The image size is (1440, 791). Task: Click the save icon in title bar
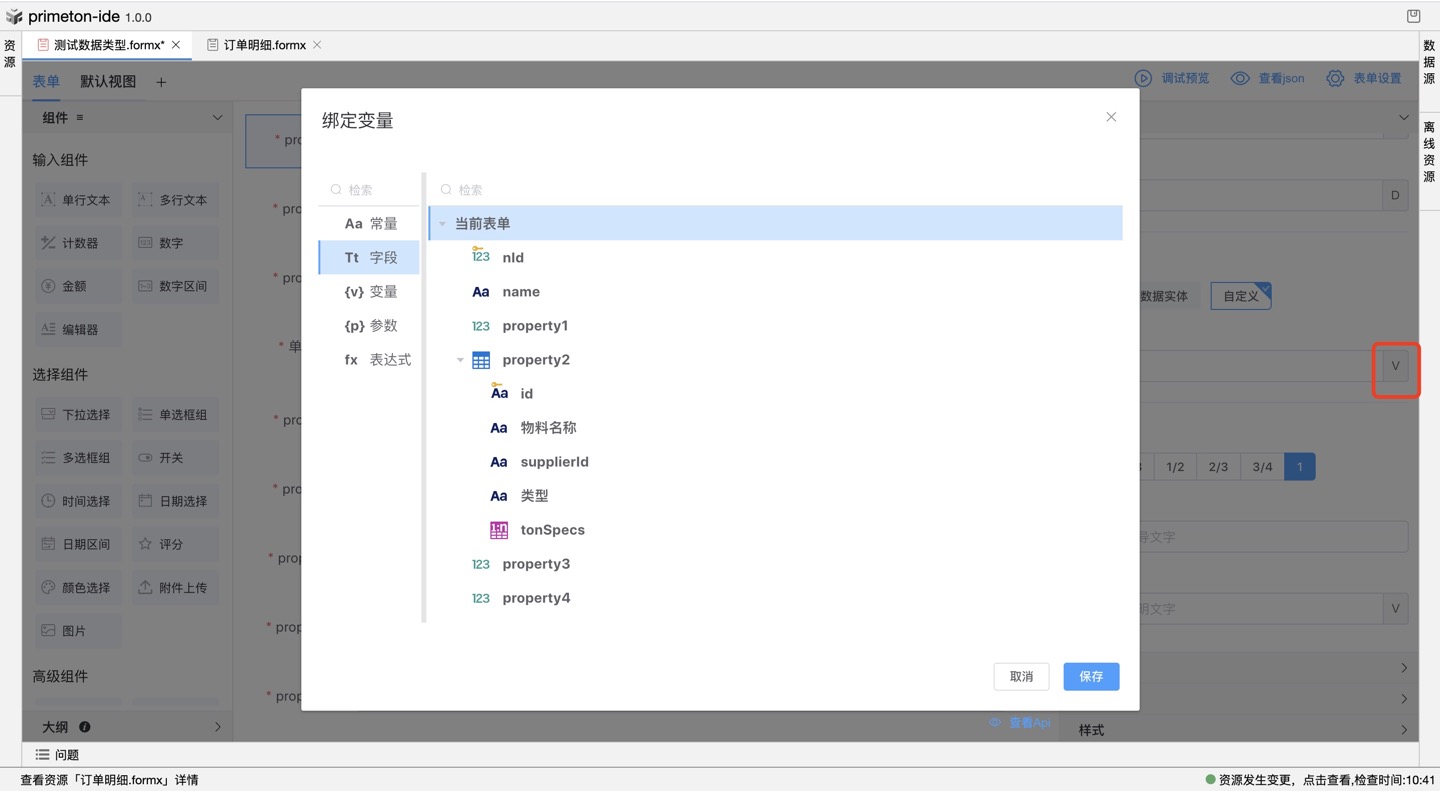point(1413,16)
